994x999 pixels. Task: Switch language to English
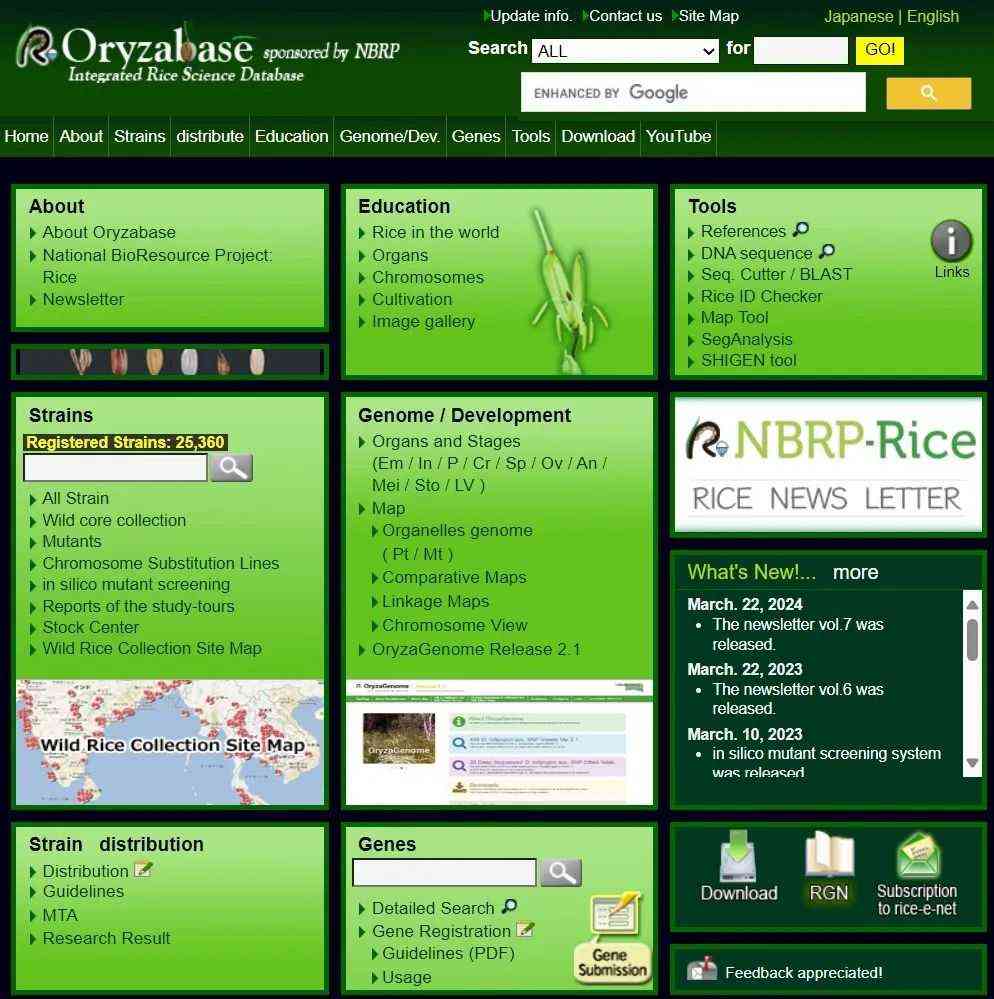click(x=932, y=17)
